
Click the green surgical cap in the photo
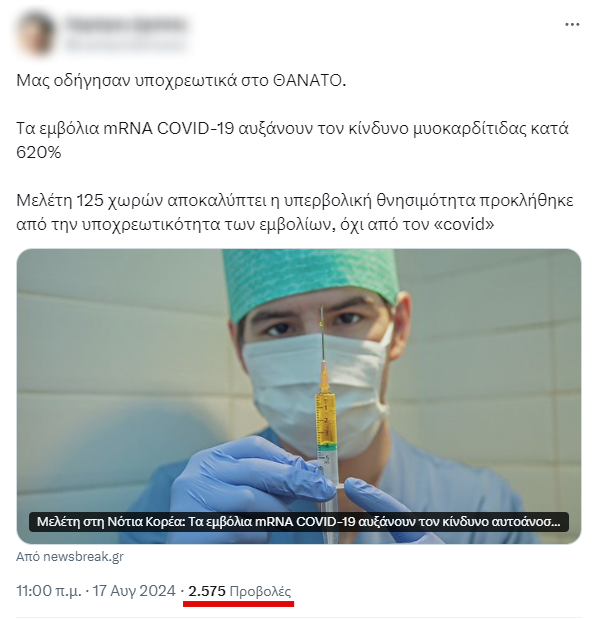[311, 278]
